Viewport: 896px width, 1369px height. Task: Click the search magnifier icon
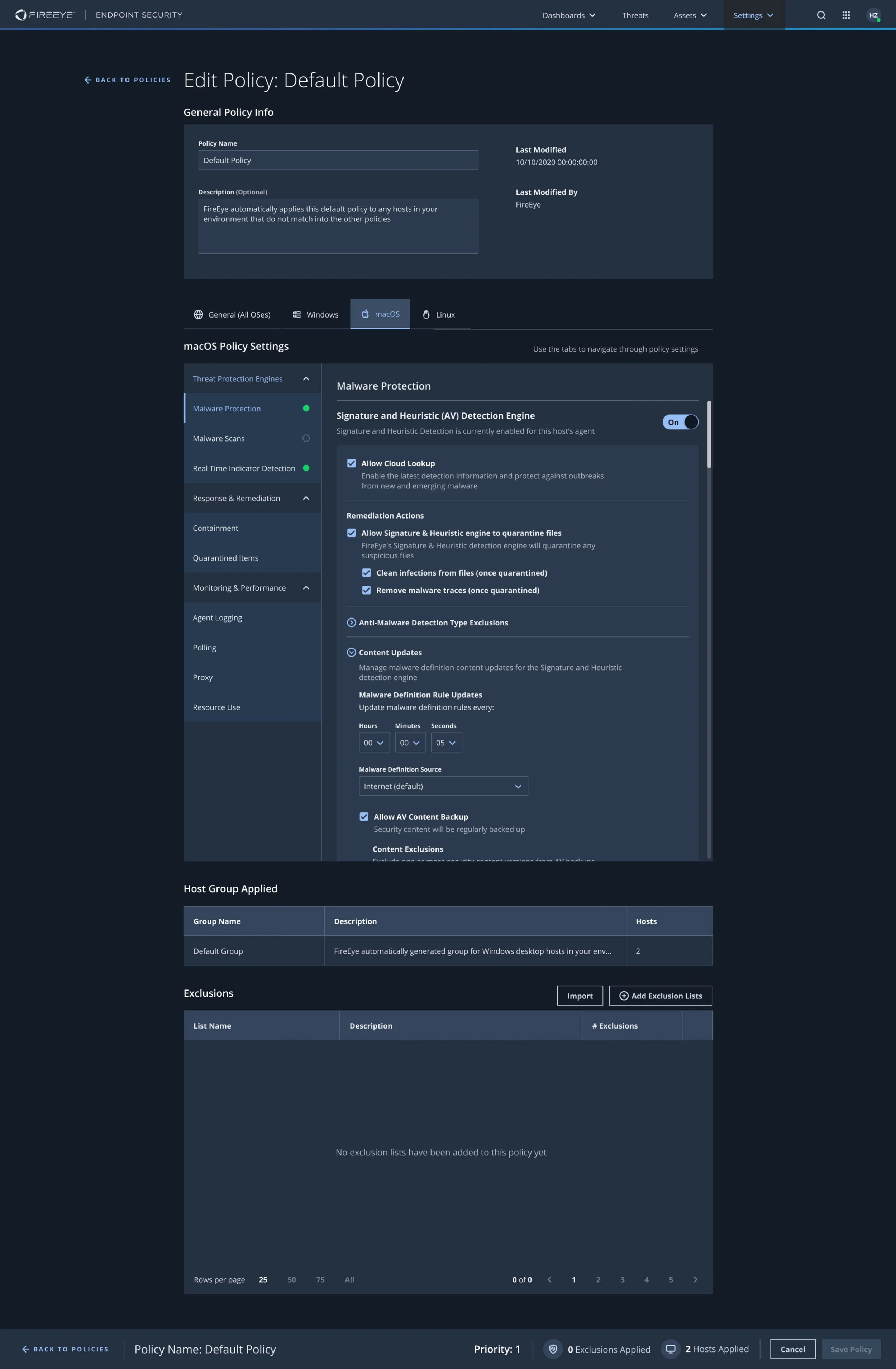pos(821,15)
